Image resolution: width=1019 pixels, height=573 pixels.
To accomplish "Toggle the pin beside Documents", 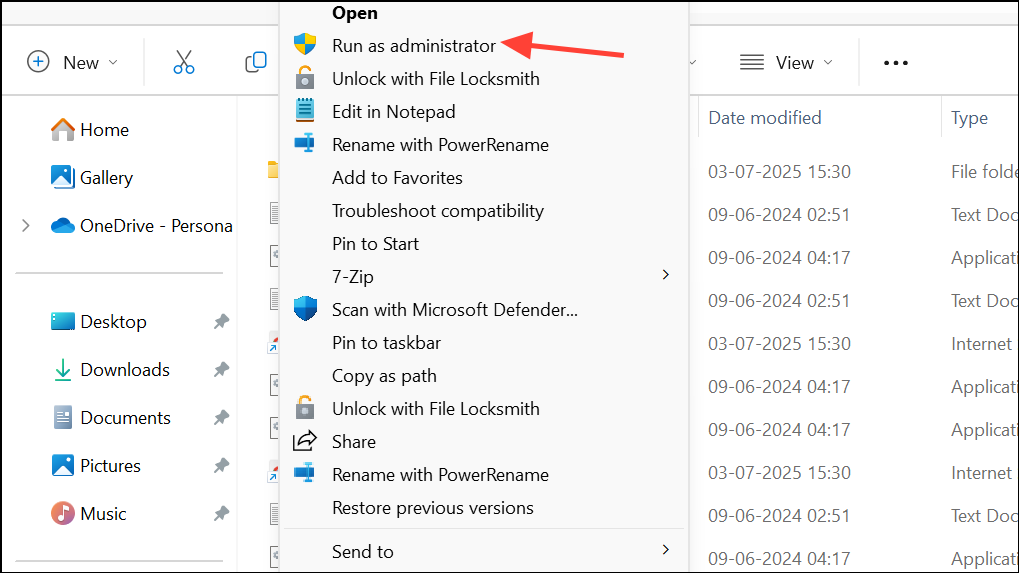I will click(x=221, y=418).
